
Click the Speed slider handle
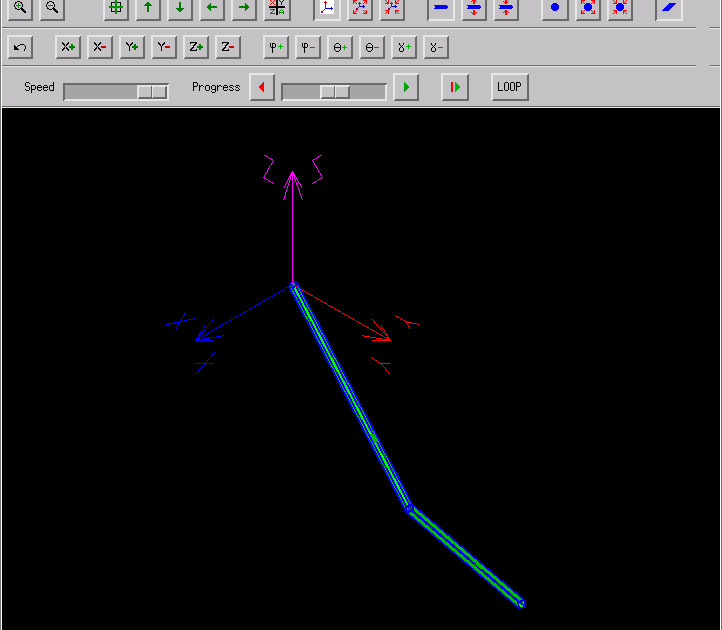152,92
